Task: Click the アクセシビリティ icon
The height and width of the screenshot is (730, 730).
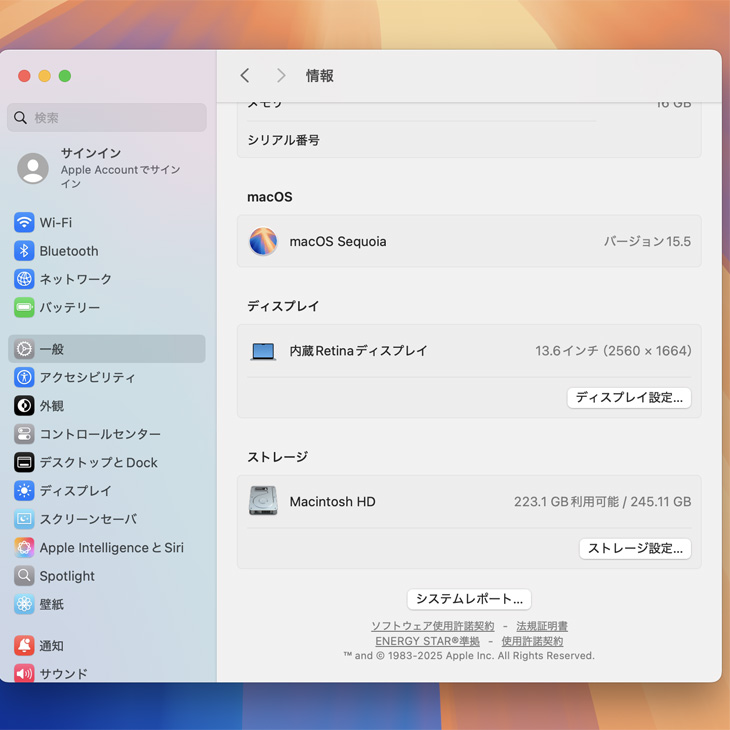Action: pyautogui.click(x=24, y=377)
